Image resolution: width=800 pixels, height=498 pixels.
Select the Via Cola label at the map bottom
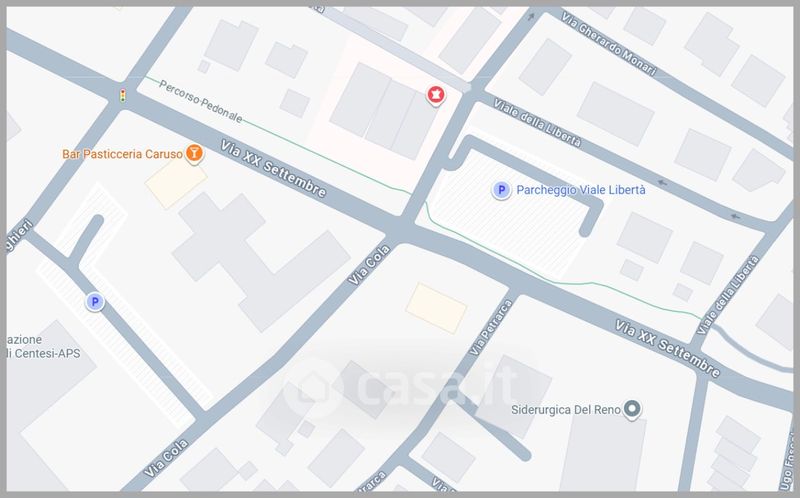(x=166, y=458)
